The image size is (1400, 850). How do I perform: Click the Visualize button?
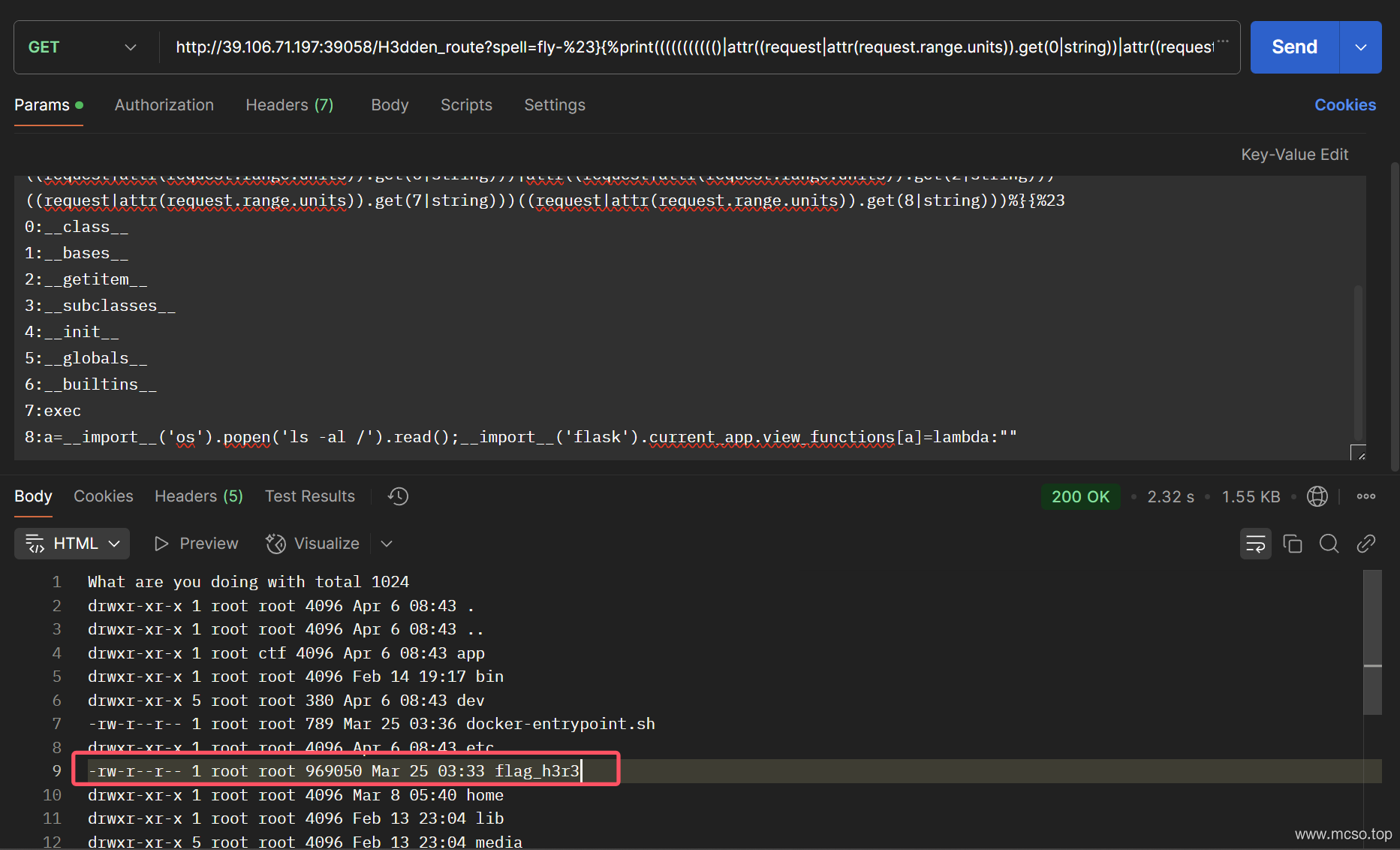[x=313, y=544]
